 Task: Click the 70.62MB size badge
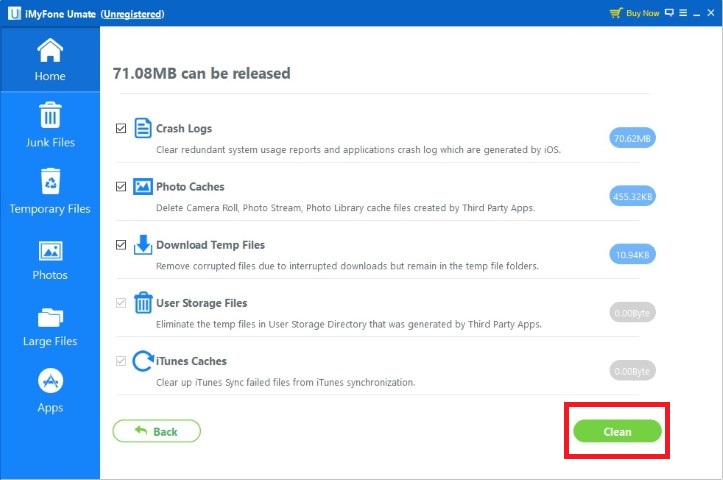(x=632, y=138)
